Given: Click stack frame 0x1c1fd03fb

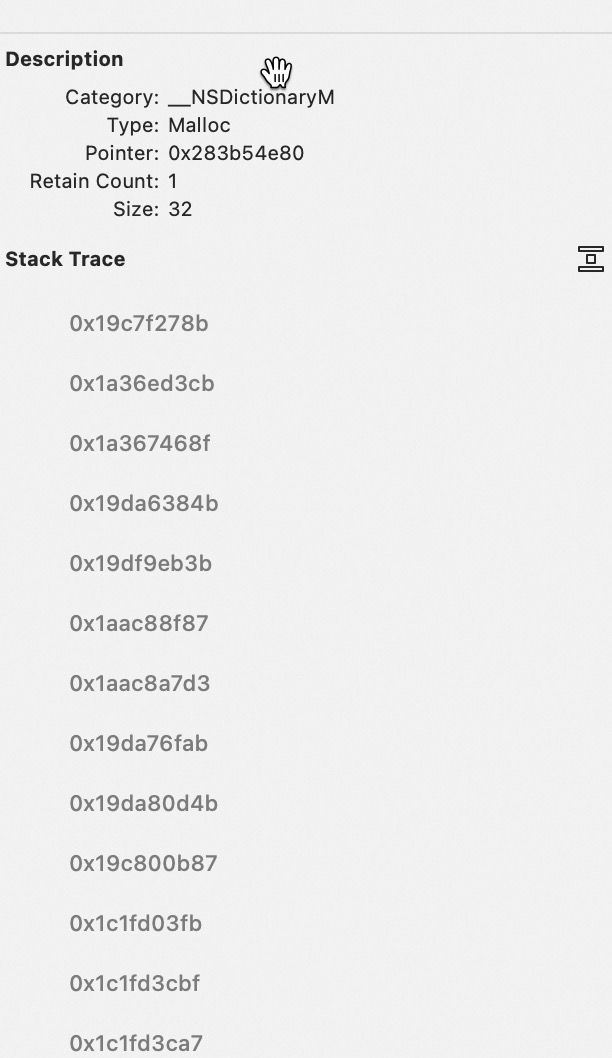Looking at the screenshot, I should click(136, 923).
